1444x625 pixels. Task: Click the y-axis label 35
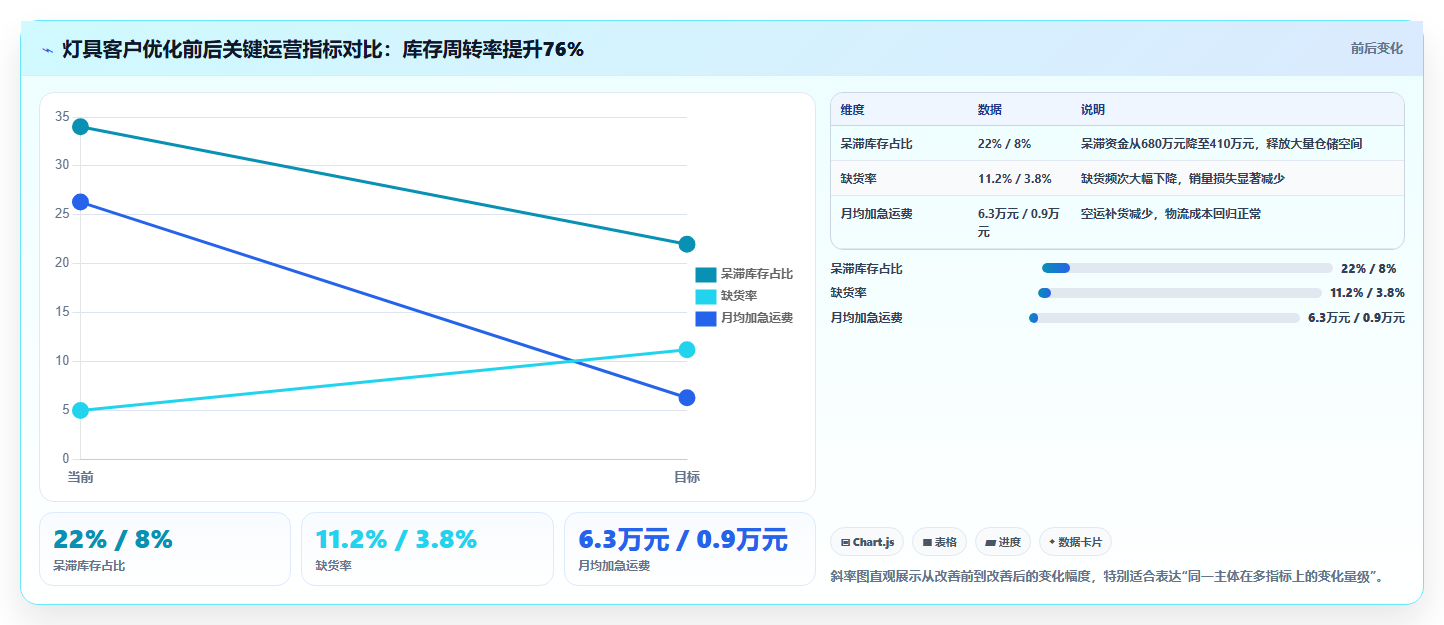coord(62,117)
